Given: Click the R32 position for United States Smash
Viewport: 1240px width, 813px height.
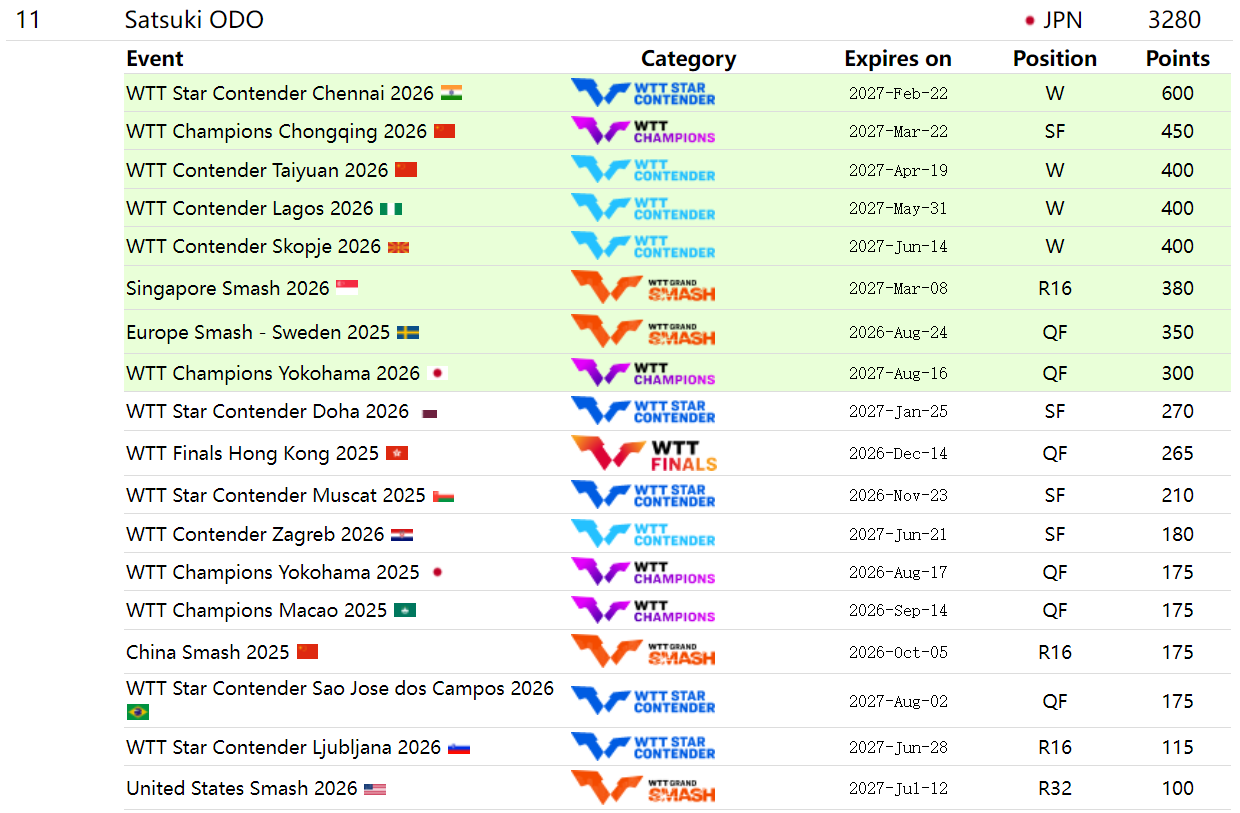Looking at the screenshot, I should (x=1055, y=788).
